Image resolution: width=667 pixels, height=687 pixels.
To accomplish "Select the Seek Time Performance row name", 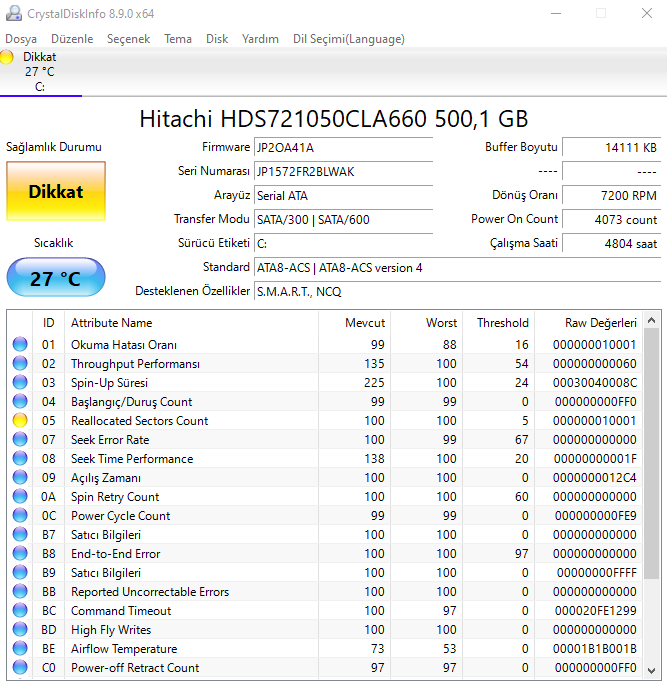I will [132, 459].
